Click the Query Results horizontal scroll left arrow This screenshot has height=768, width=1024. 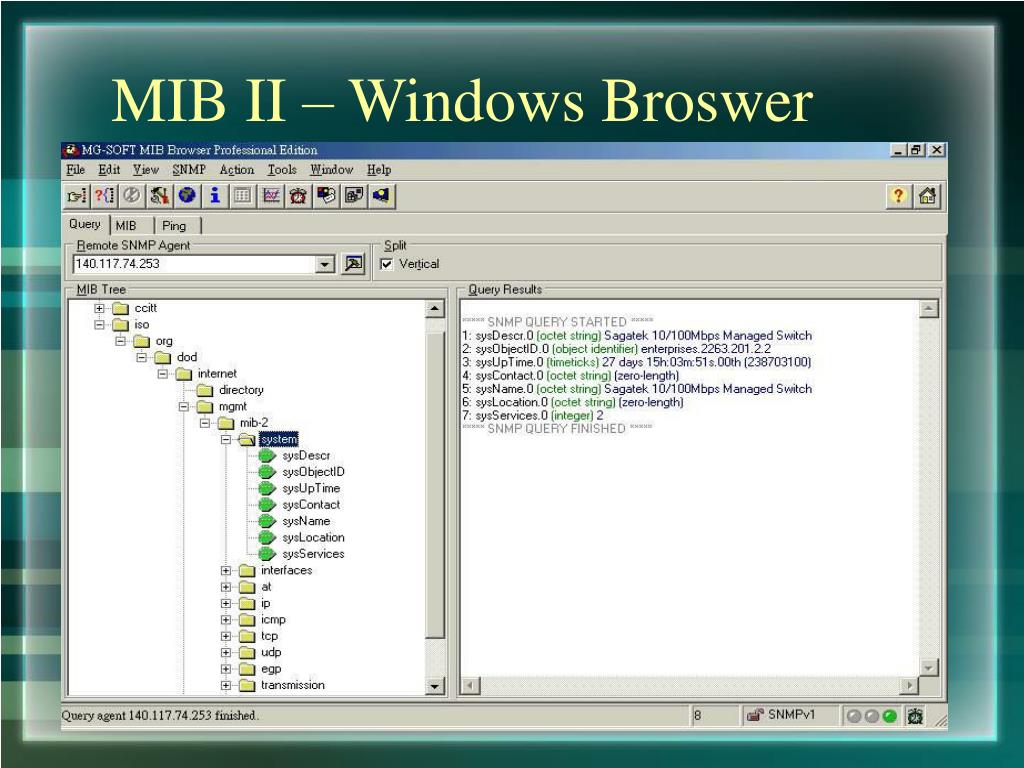(470, 686)
